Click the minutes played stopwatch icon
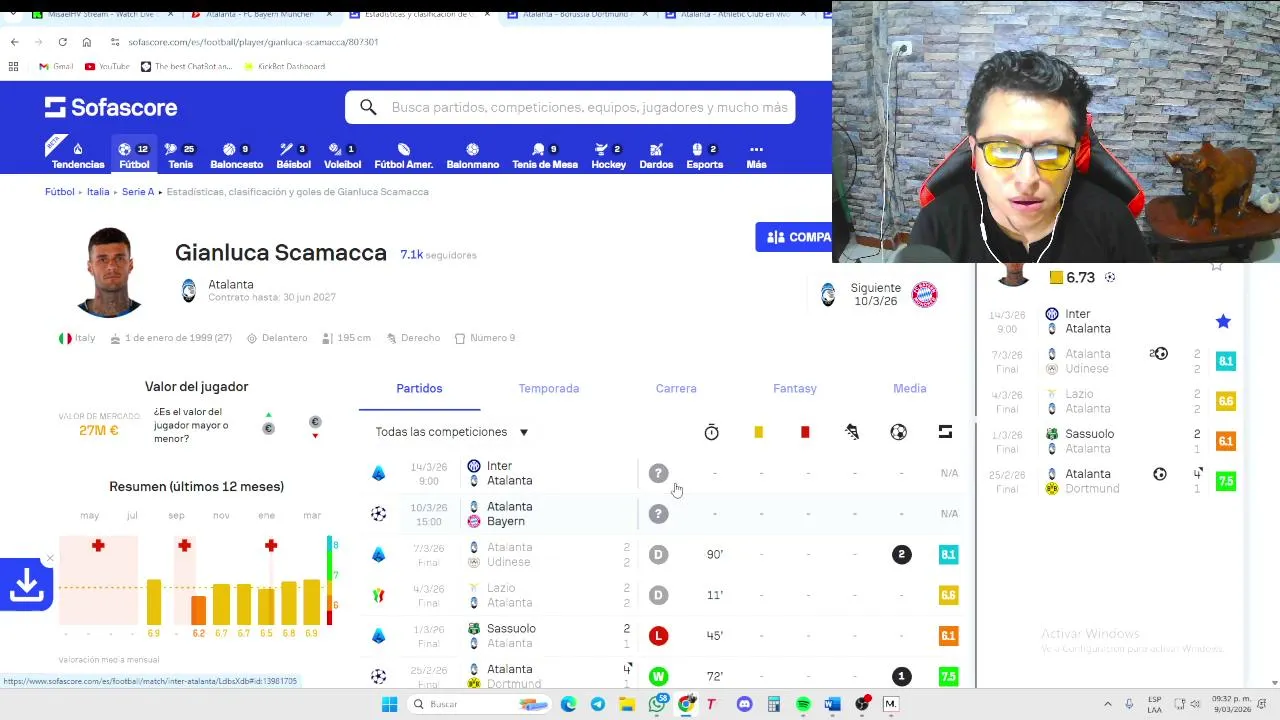This screenshot has width=1280, height=720. point(711,432)
